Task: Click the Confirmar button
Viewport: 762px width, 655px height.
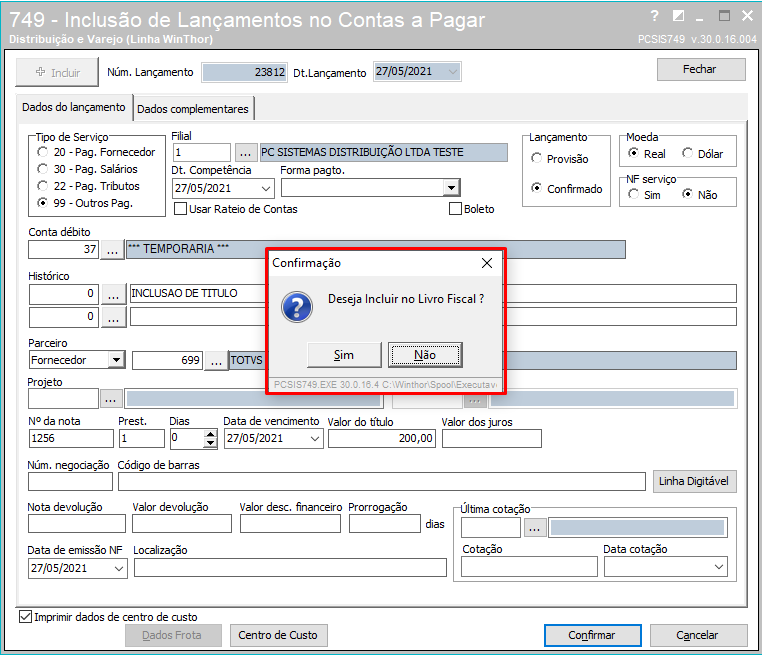Action: coord(592,636)
